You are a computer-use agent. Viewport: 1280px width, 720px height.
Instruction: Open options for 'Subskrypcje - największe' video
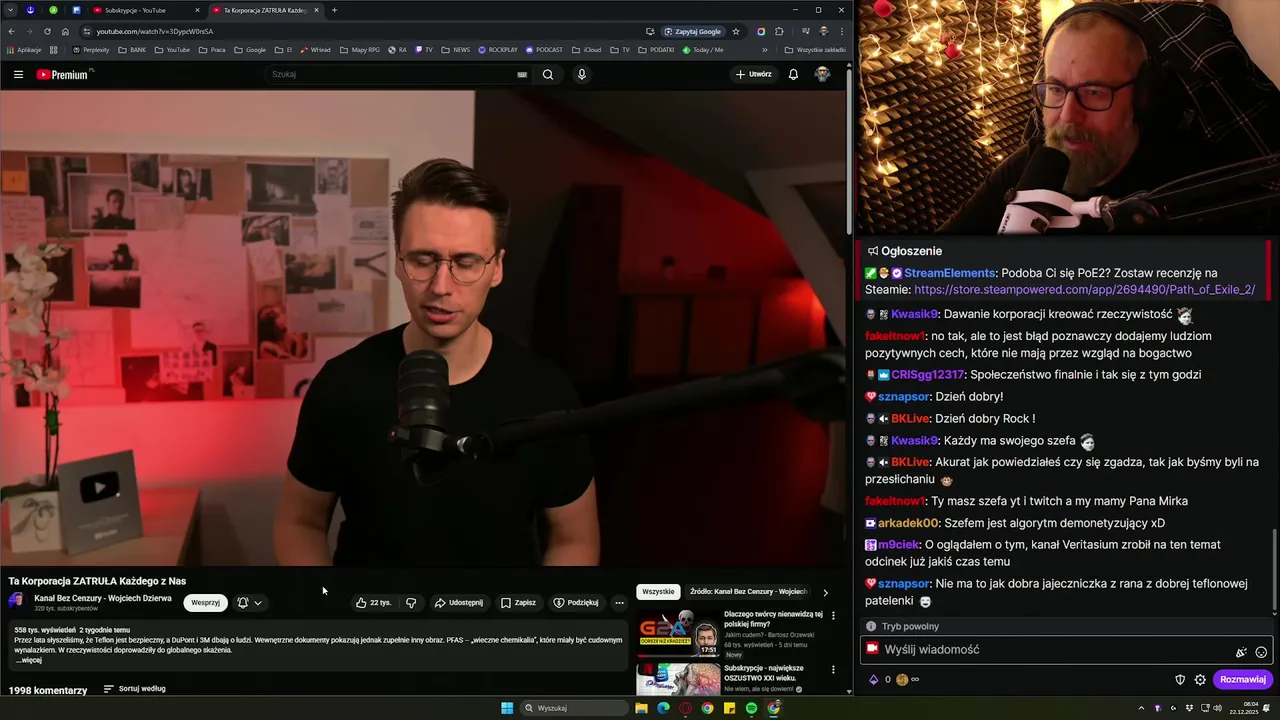click(x=833, y=670)
